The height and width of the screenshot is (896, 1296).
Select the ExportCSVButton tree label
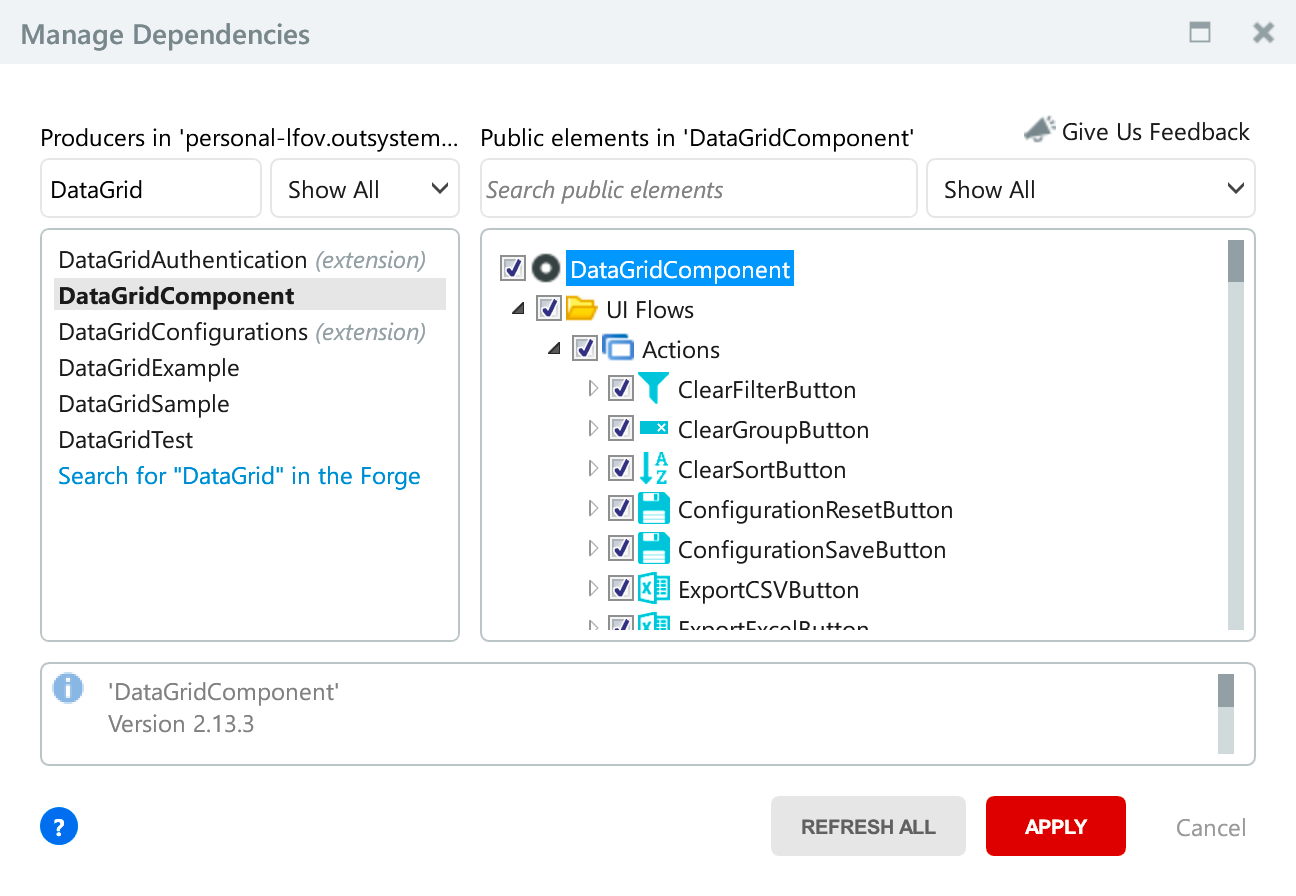(x=768, y=590)
